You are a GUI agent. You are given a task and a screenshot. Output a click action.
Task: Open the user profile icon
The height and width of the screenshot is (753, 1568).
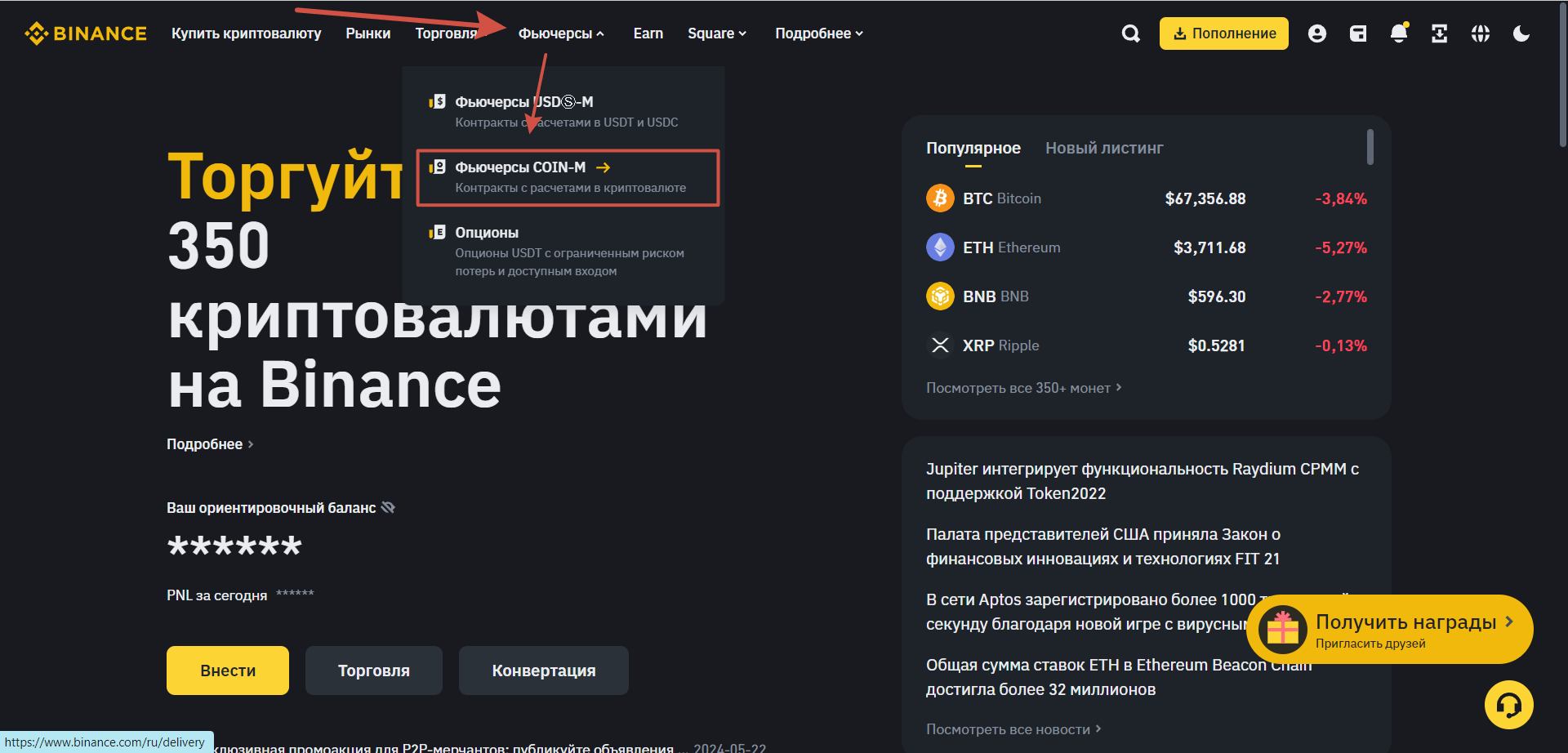(1316, 33)
